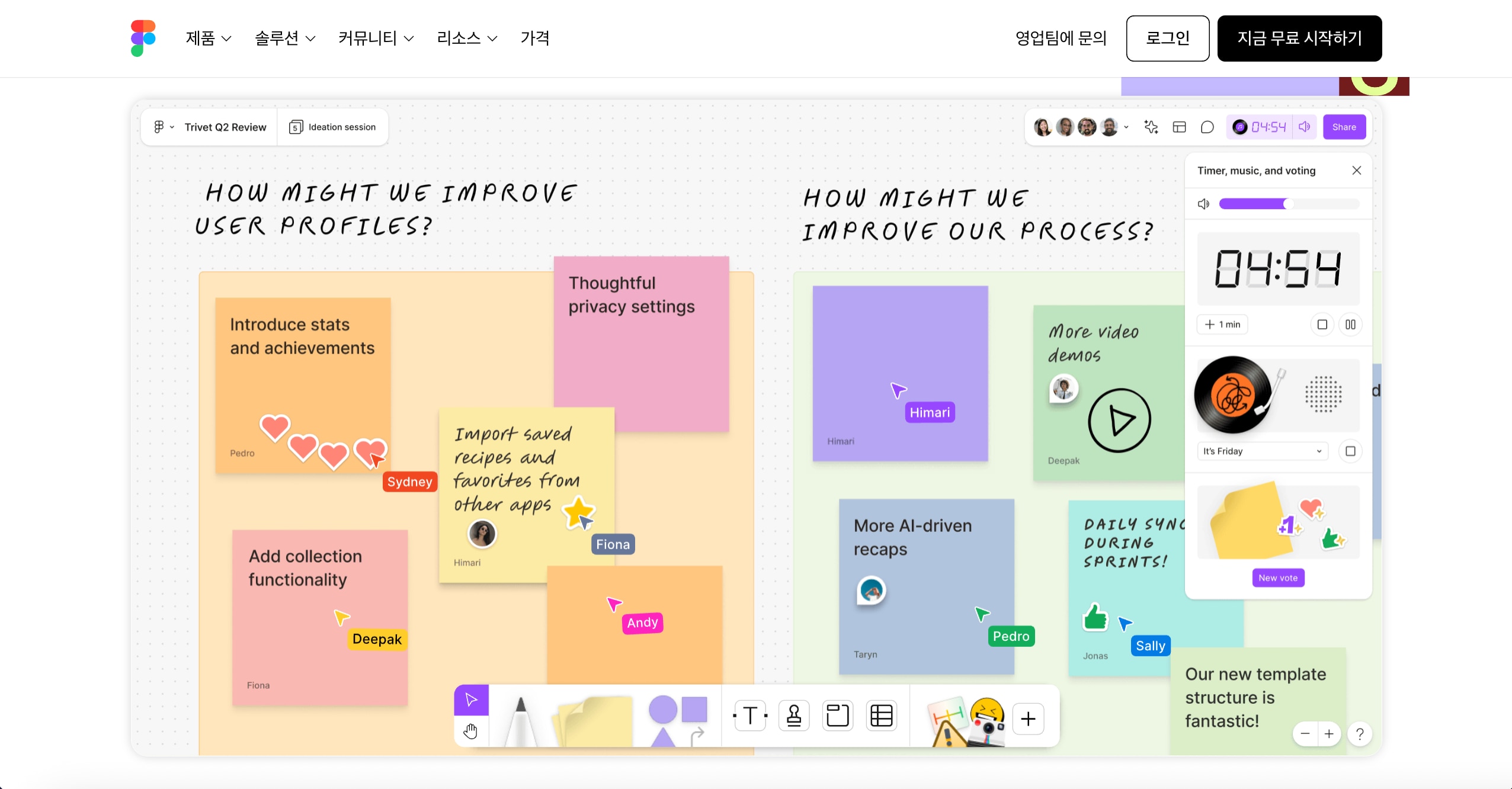Screen dimensions: 1512x789
Task: Select the Hand tool
Action: (x=471, y=732)
